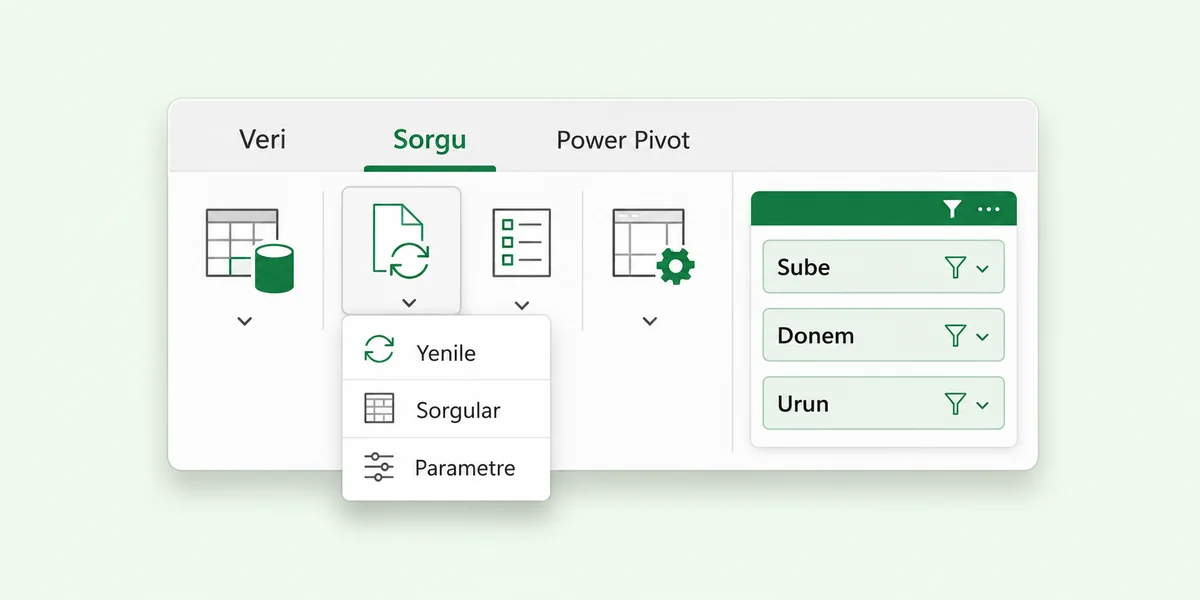Click the refresh arrows icon beside Yenile
This screenshot has width=1200, height=600.
pos(379,350)
